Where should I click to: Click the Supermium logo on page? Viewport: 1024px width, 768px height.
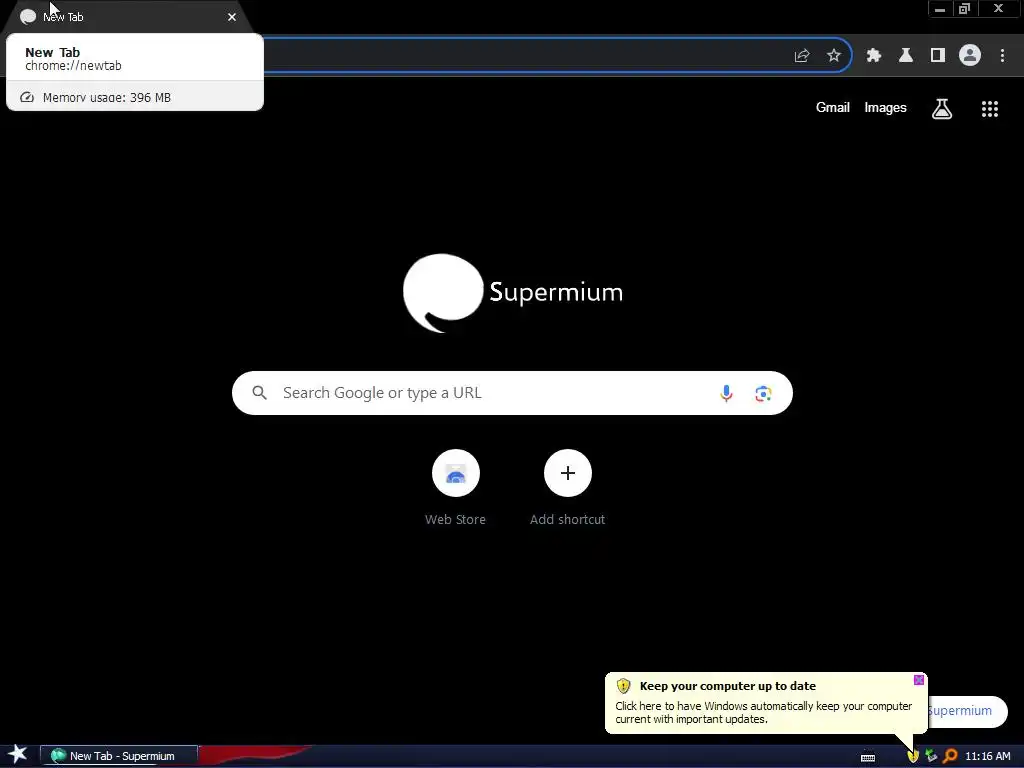513,293
